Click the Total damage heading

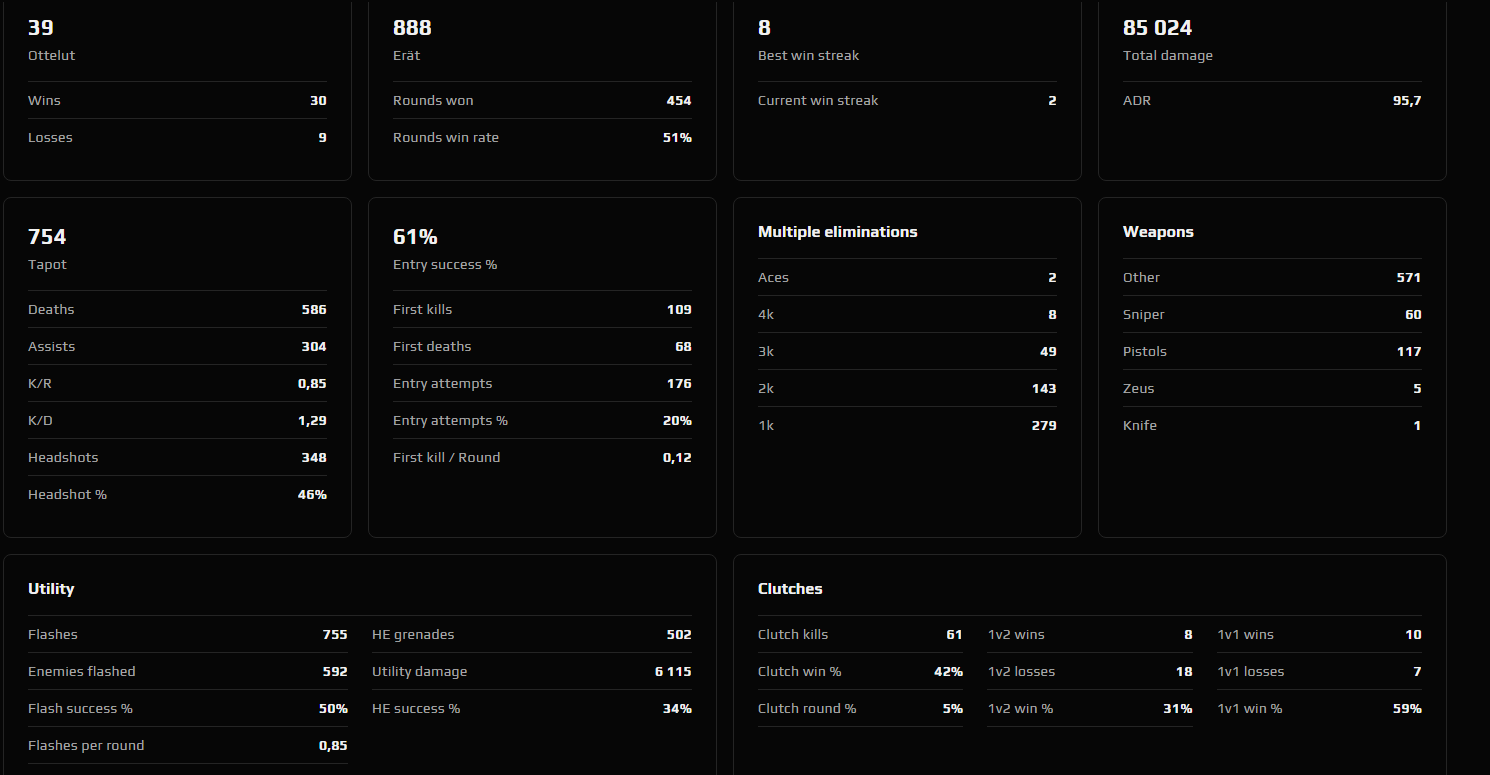point(1167,56)
